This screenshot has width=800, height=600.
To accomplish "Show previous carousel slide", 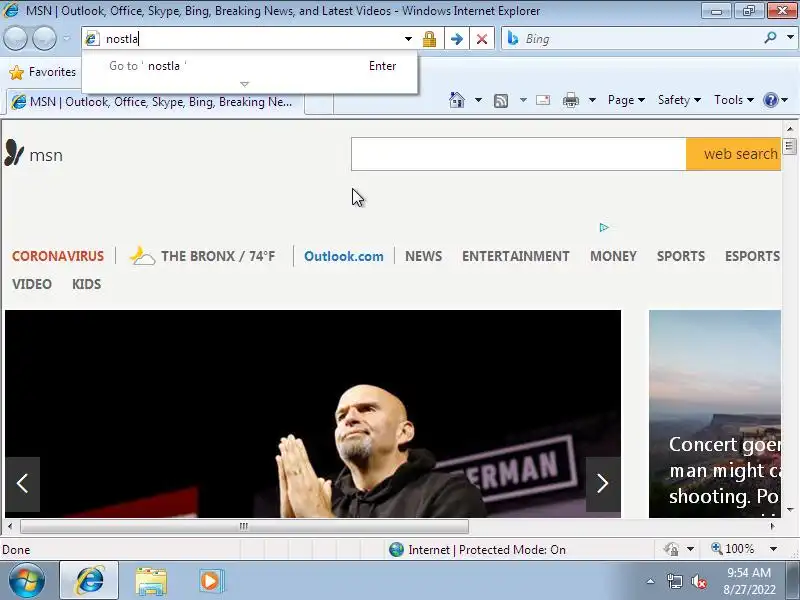I will 22,484.
